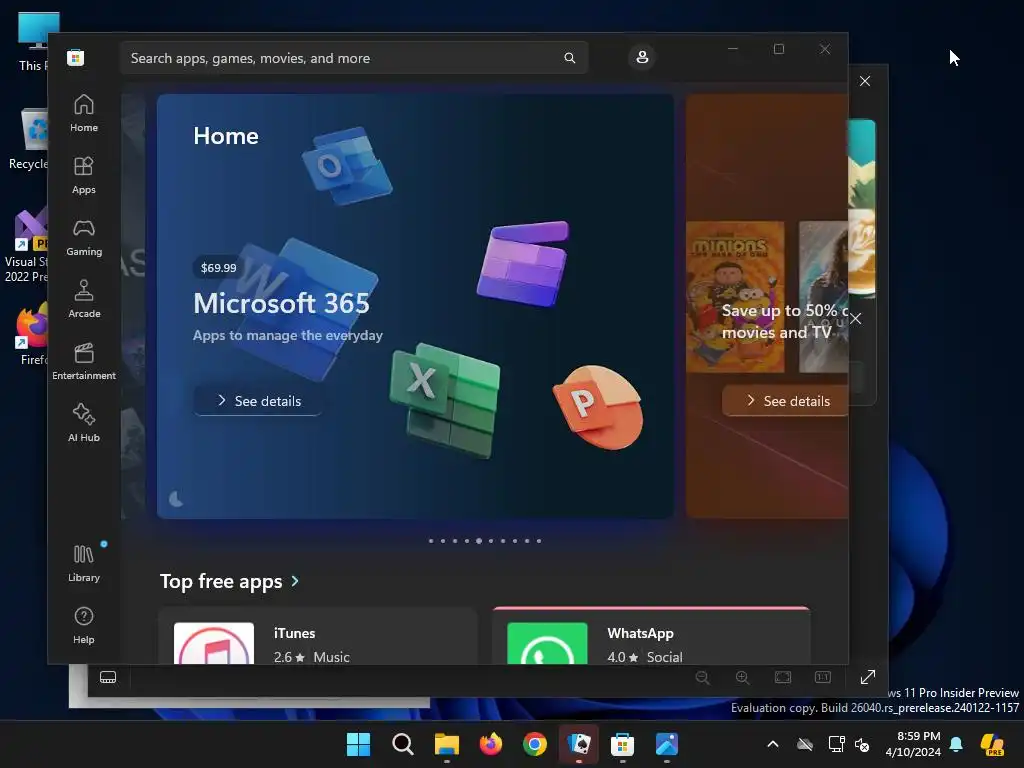Click fit-to-window icon in background toolbar
Image resolution: width=1024 pixels, height=768 pixels.
(x=783, y=677)
